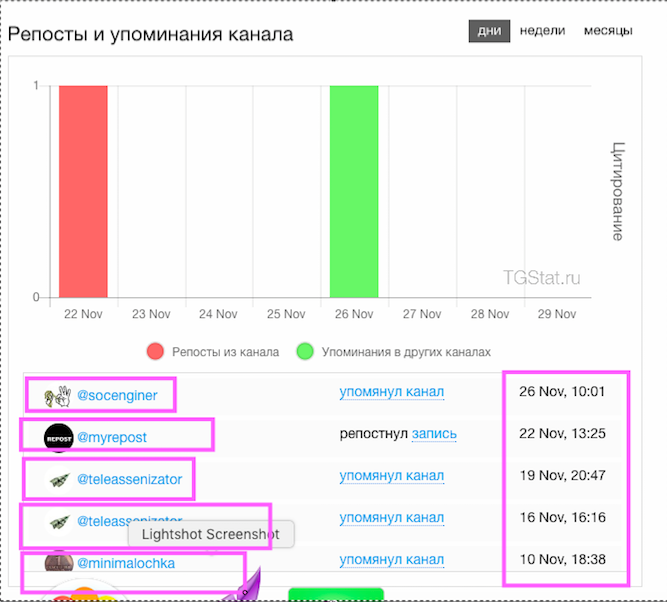The image size is (667, 602).
Task: Toggle the red 'Репосты из канала' legend series
Action: click(155, 352)
